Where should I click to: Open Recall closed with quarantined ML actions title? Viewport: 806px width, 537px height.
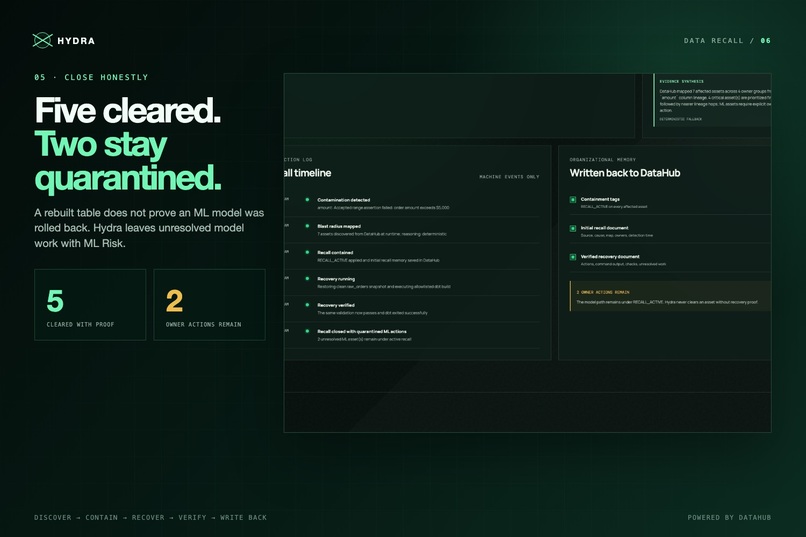(362, 331)
